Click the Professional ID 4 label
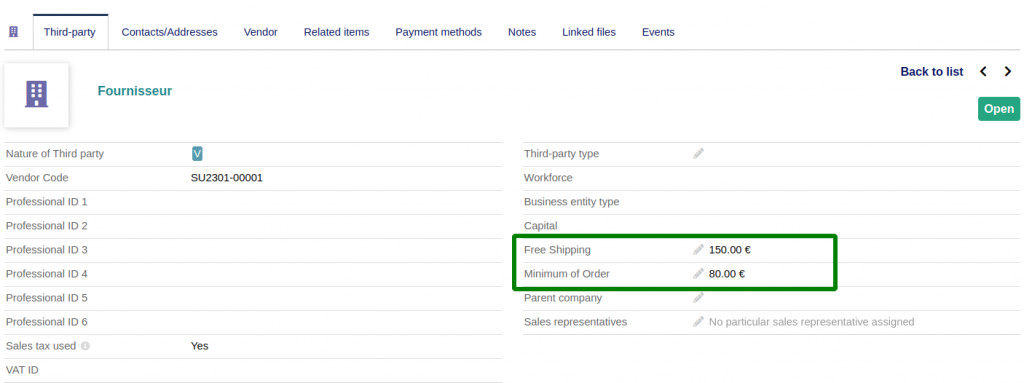This screenshot has width=1024, height=383. click(x=46, y=274)
